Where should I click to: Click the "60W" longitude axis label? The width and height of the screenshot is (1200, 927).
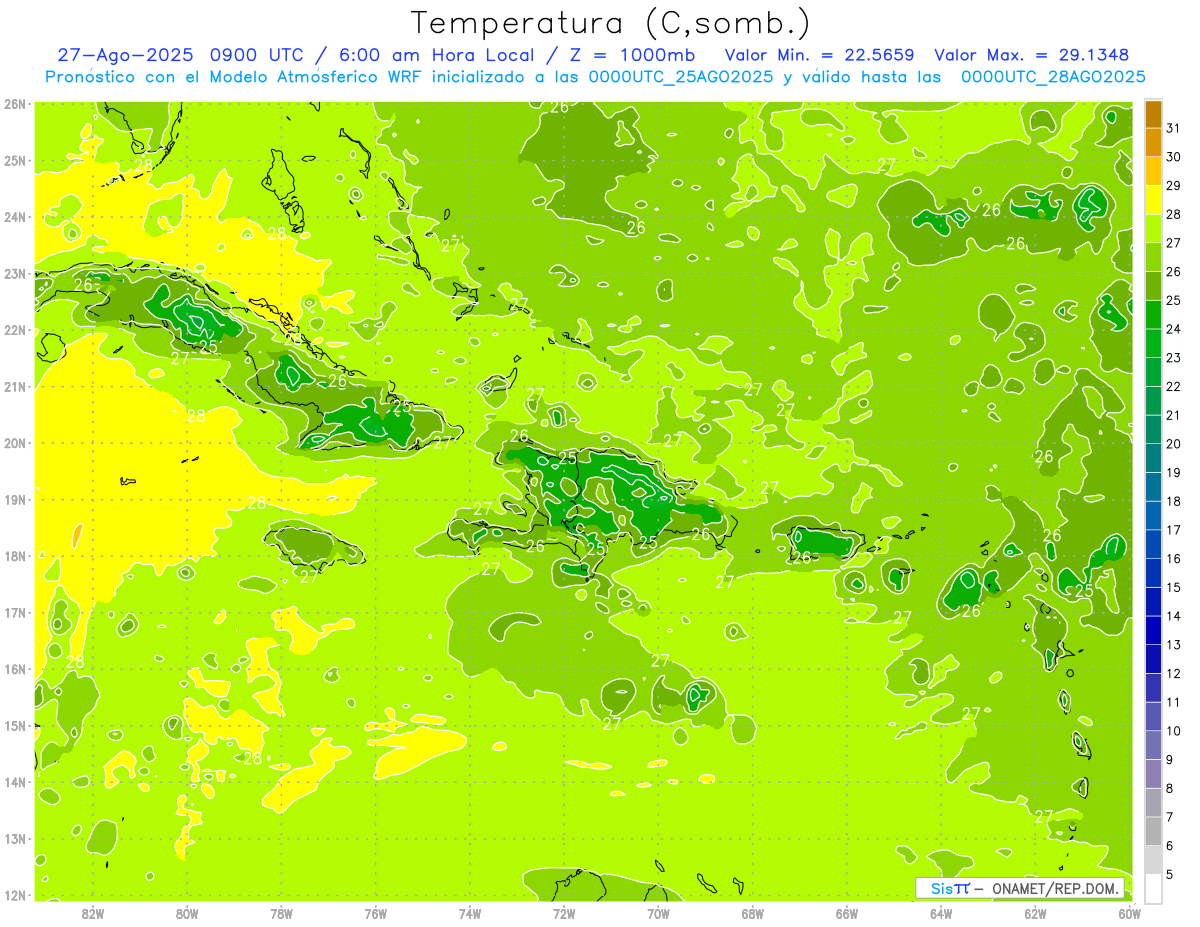pos(1130,913)
